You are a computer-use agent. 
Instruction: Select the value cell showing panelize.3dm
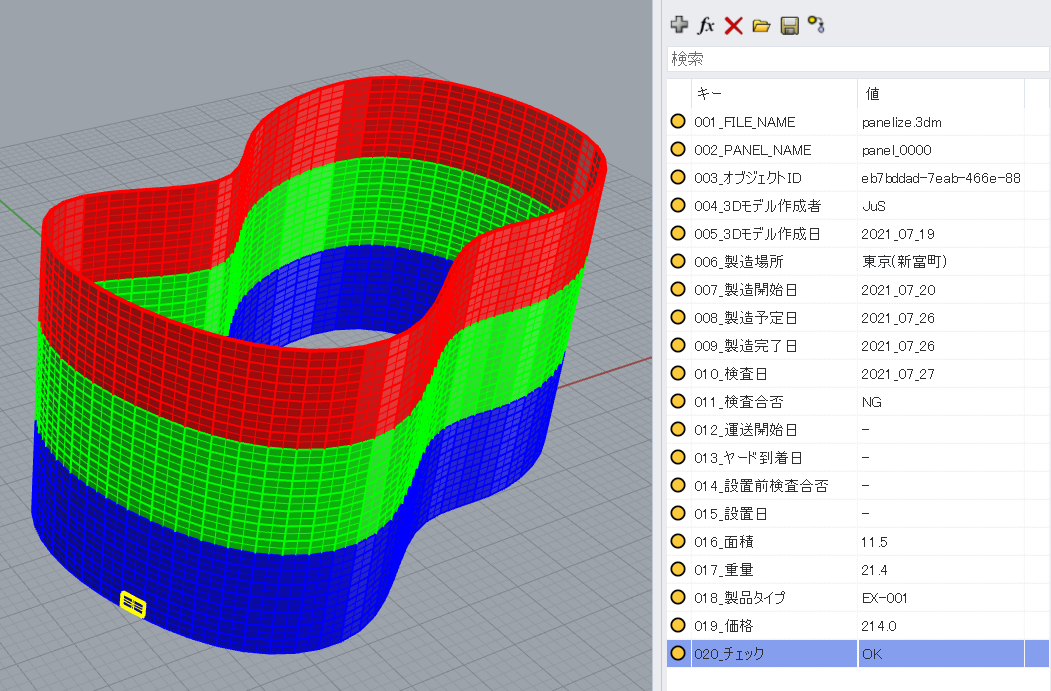click(900, 122)
